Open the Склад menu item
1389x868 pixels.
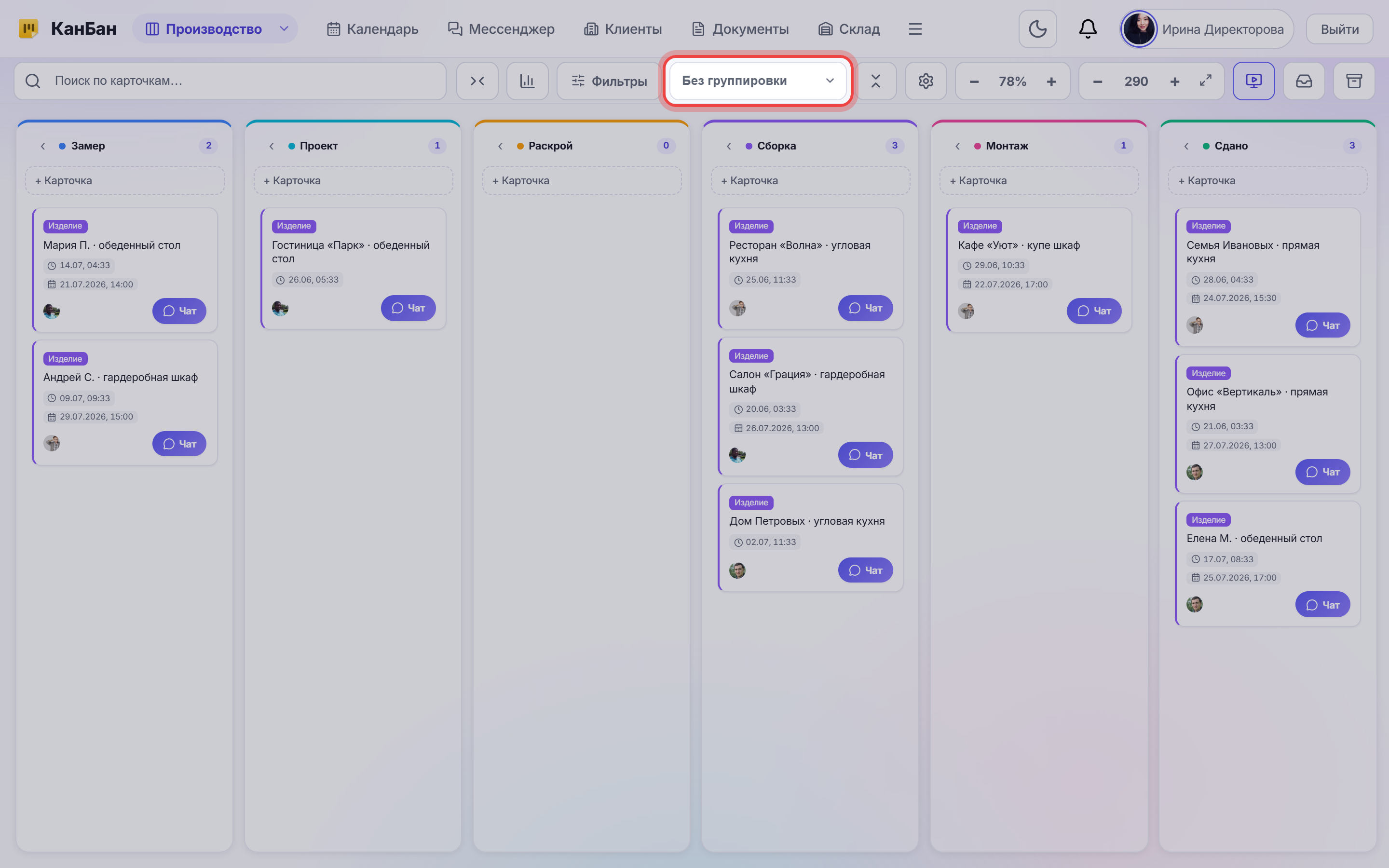tap(849, 29)
